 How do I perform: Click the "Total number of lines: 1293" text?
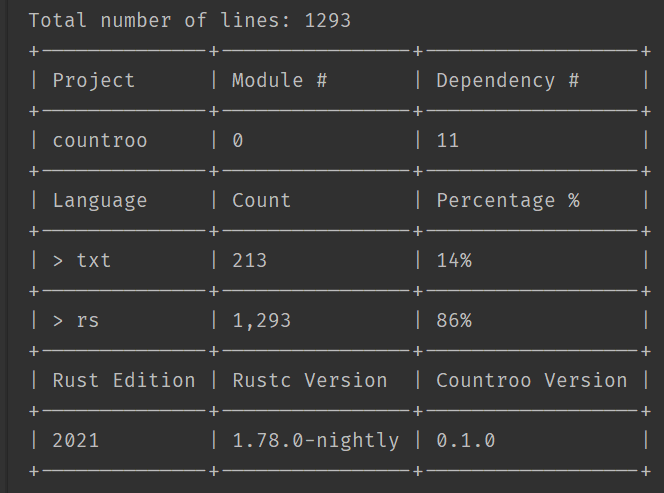pos(189,20)
